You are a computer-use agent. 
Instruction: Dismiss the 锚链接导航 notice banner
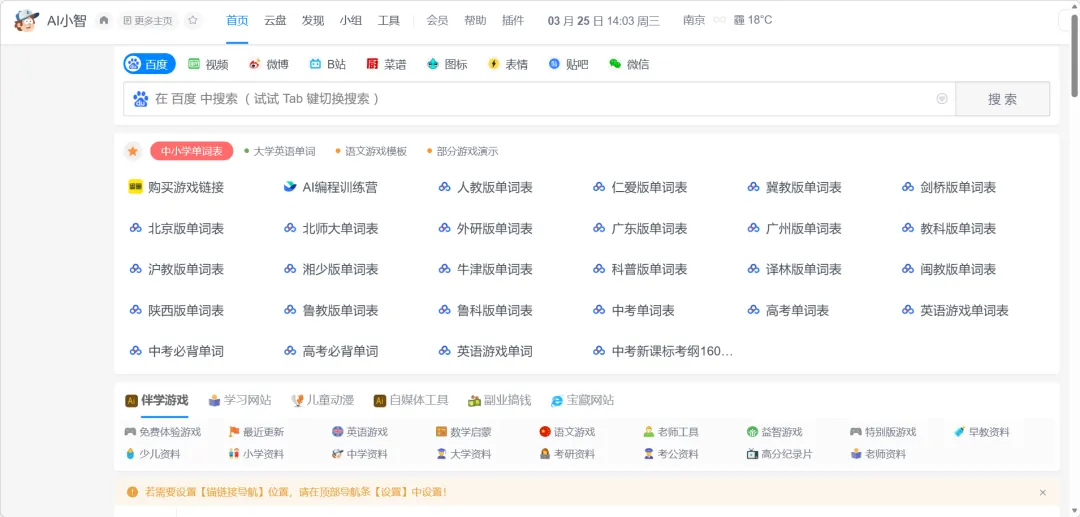tap(1043, 492)
